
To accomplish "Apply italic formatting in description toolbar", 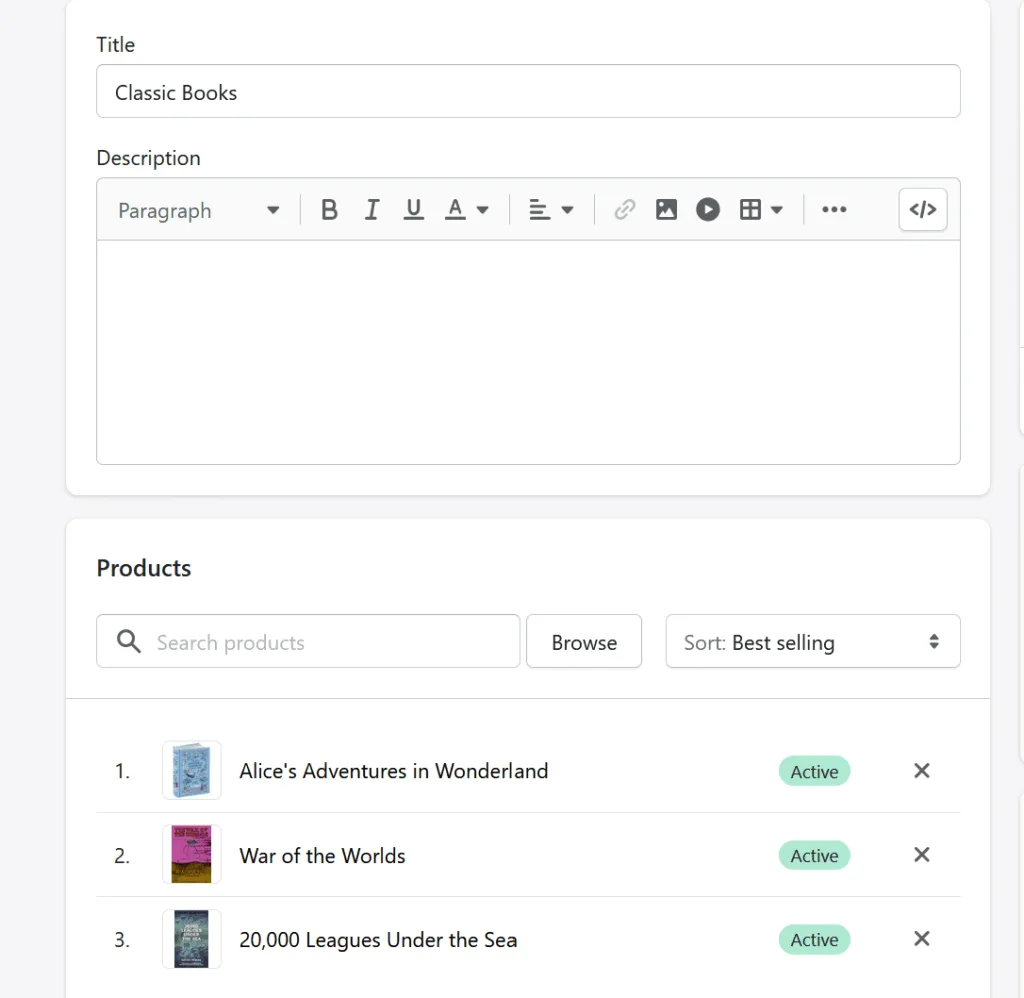I will (x=372, y=210).
